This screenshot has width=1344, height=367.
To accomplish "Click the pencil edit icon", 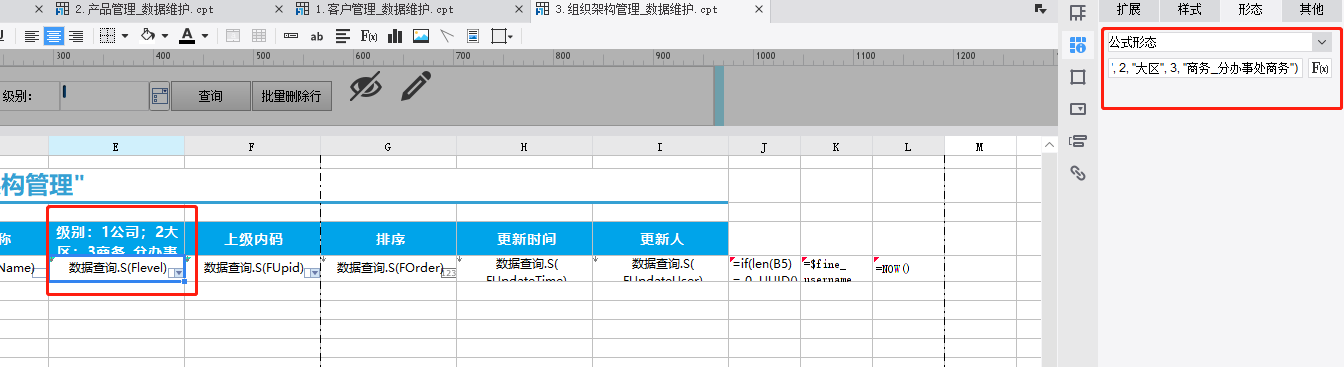I will click(x=415, y=86).
